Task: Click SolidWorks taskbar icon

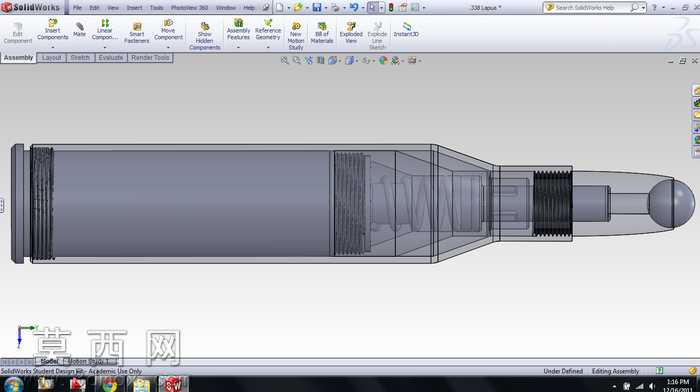Action: tap(173, 384)
